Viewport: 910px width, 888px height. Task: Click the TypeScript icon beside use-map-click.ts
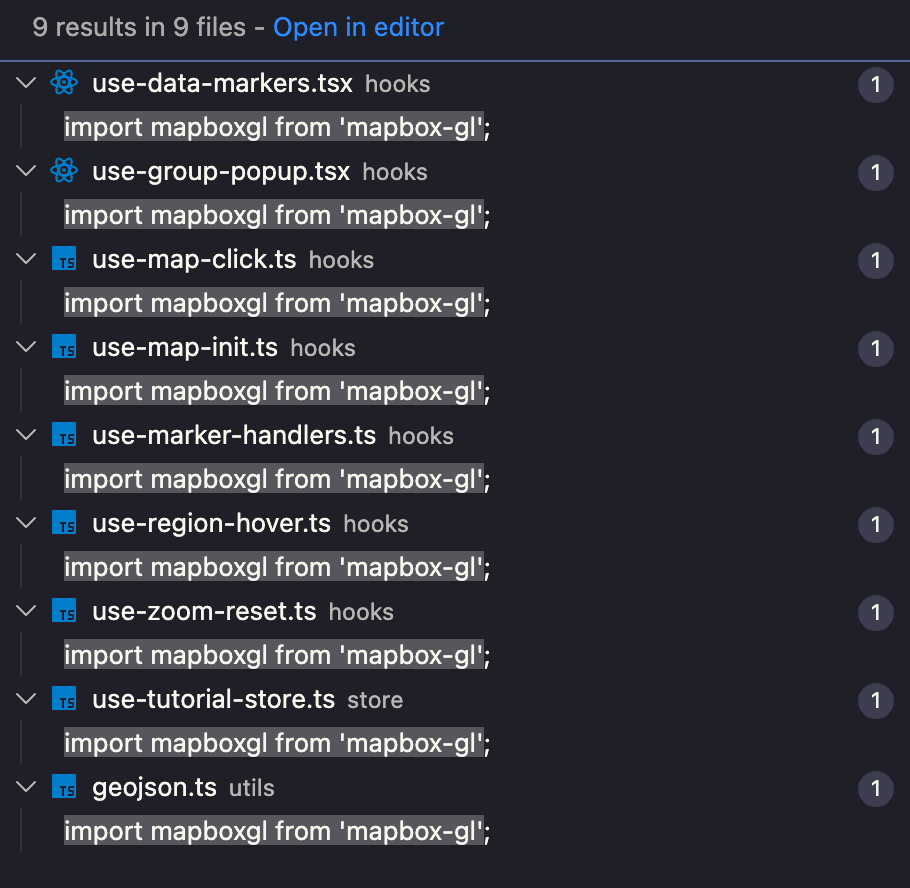pos(64,260)
